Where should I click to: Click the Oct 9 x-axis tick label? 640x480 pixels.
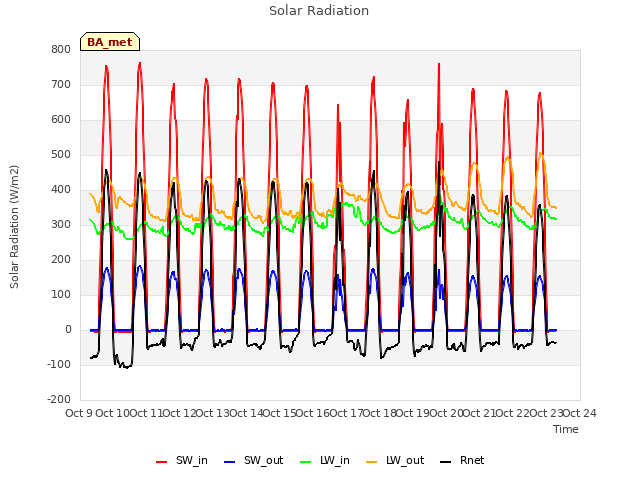pyautogui.click(x=79, y=413)
